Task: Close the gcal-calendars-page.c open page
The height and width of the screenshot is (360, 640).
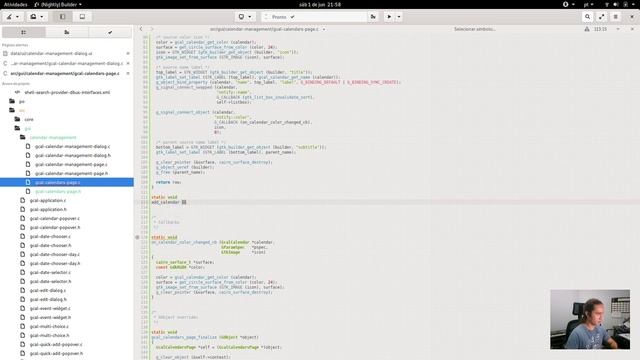Action: coord(128,73)
